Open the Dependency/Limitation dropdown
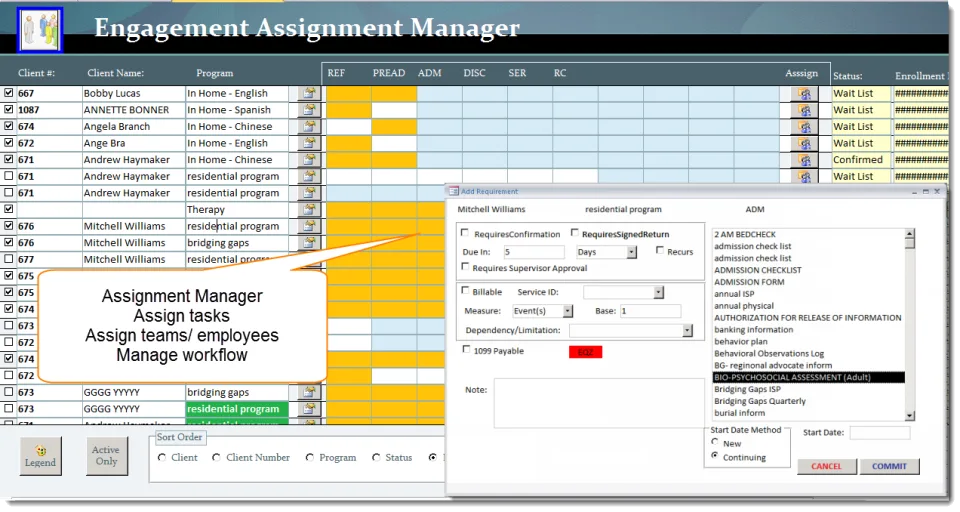 pyautogui.click(x=688, y=331)
